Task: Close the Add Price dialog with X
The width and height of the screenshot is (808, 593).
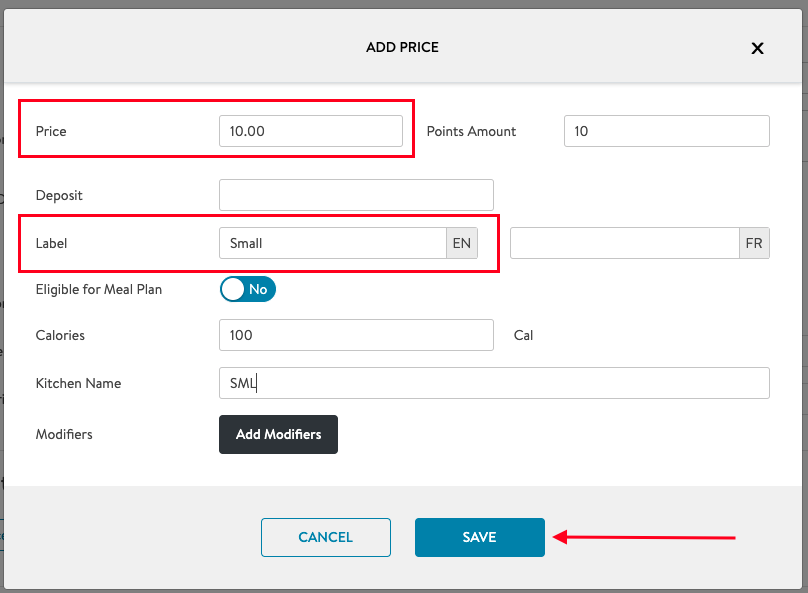Action: tap(757, 48)
